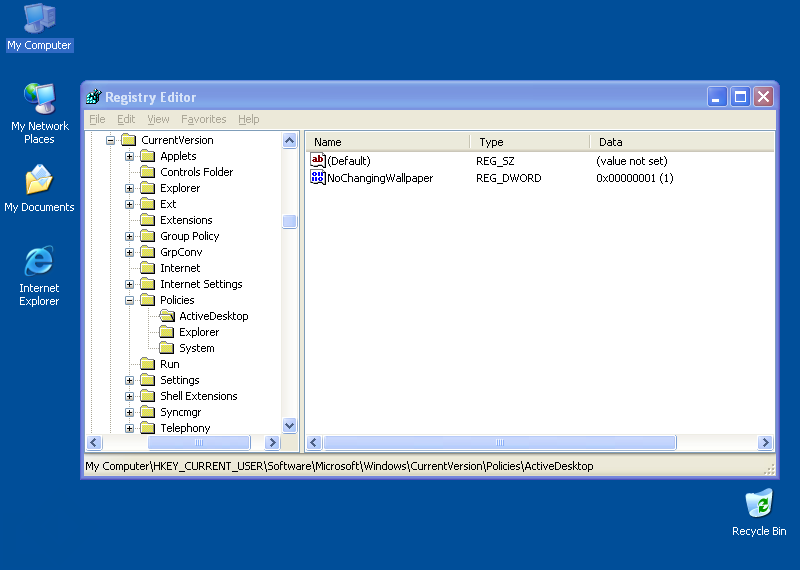Expand the Group Policy key
800x570 pixels.
coord(129,236)
